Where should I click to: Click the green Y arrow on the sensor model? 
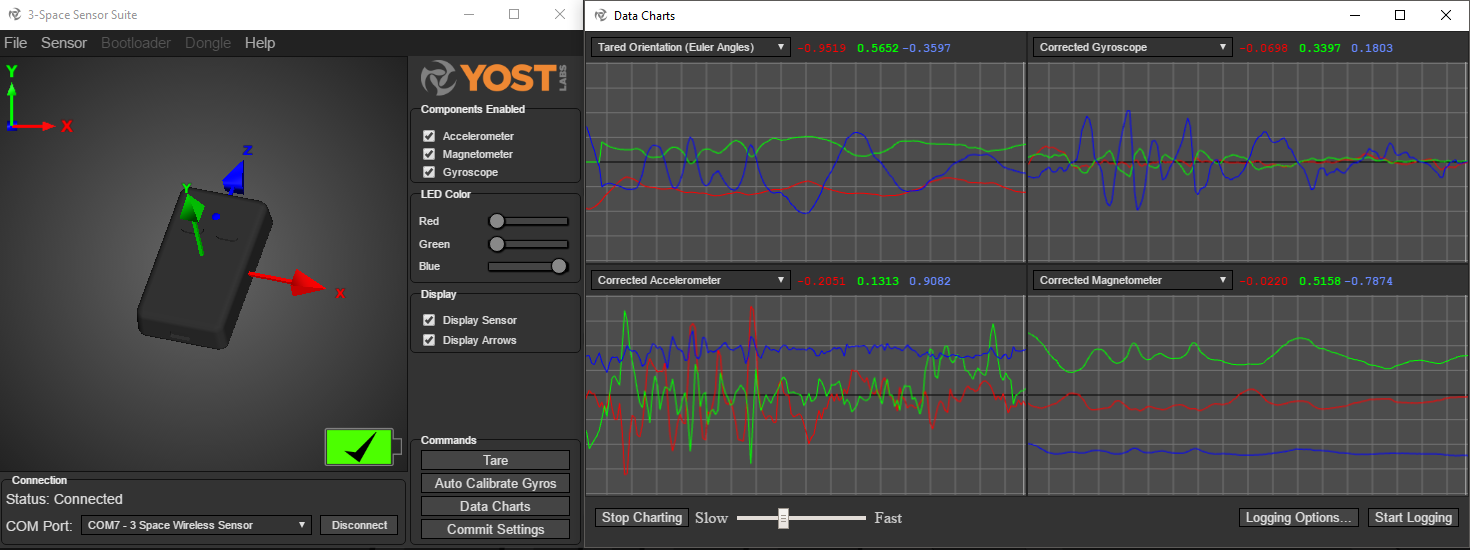click(x=192, y=217)
